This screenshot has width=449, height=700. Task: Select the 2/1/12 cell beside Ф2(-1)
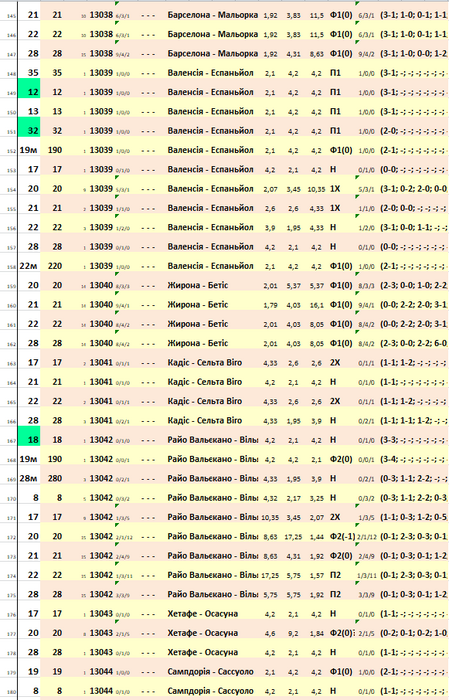pyautogui.click(x=367, y=537)
